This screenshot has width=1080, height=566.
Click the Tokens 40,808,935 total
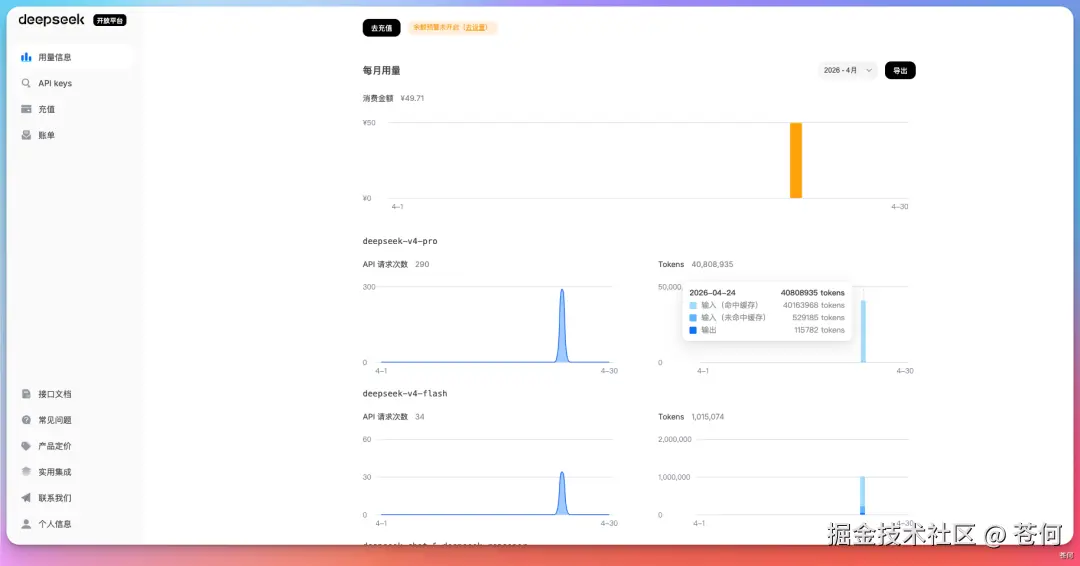pos(696,264)
